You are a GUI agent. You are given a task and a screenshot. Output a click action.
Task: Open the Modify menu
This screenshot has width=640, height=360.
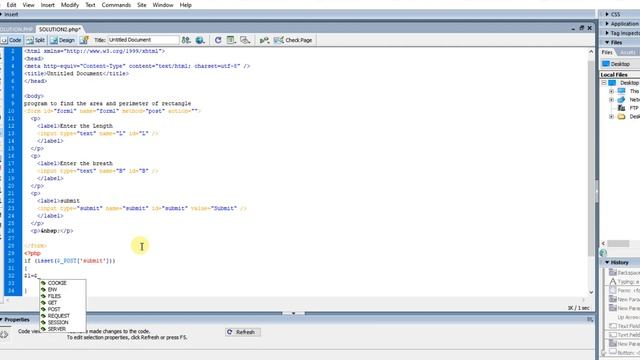point(70,5)
